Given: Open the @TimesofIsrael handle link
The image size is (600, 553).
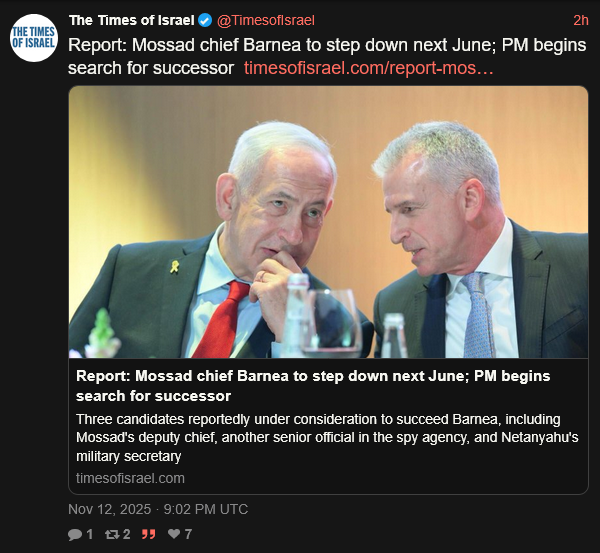Looking at the screenshot, I should coord(261,21).
